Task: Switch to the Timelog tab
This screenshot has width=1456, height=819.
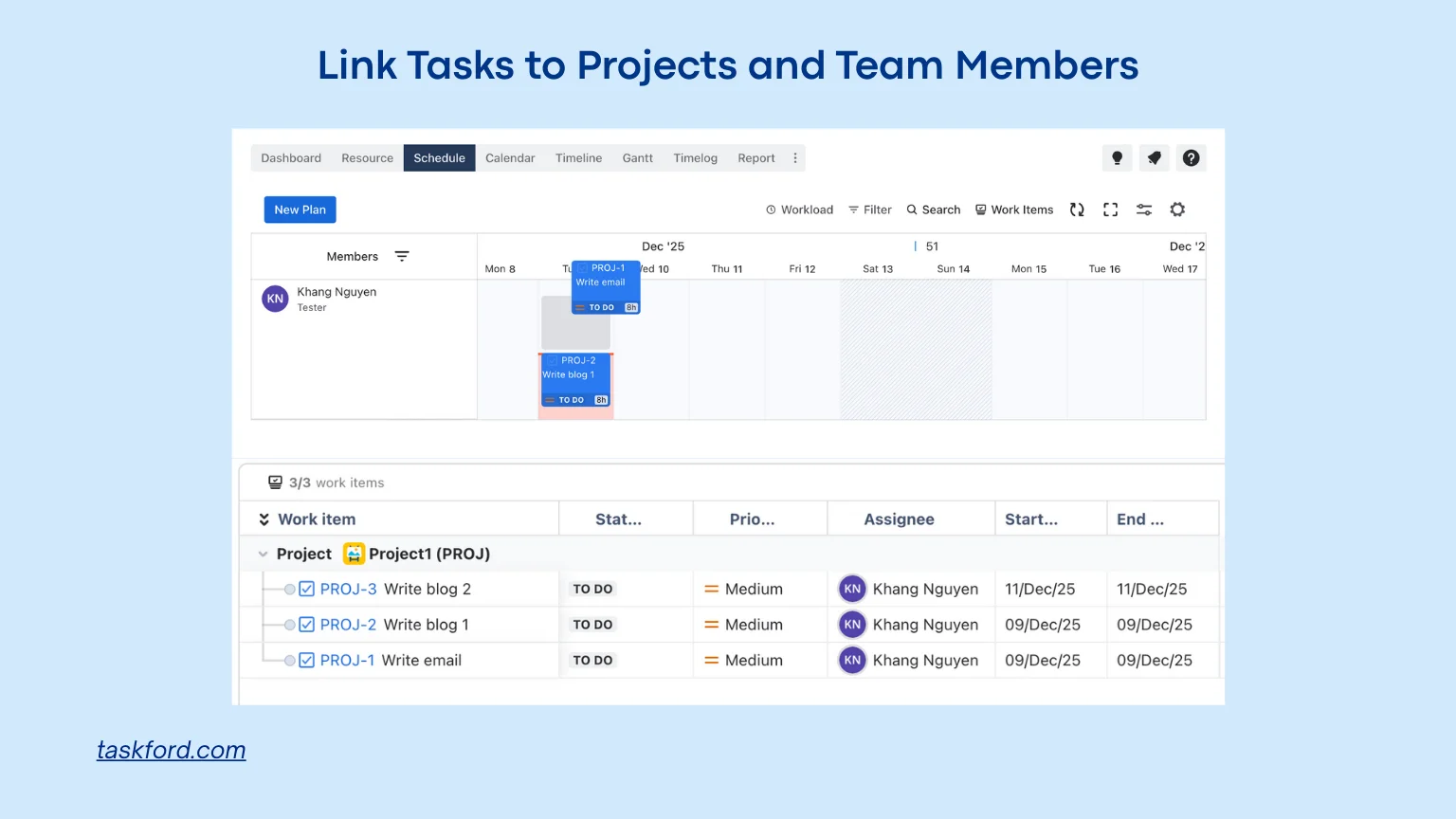Action: click(695, 158)
